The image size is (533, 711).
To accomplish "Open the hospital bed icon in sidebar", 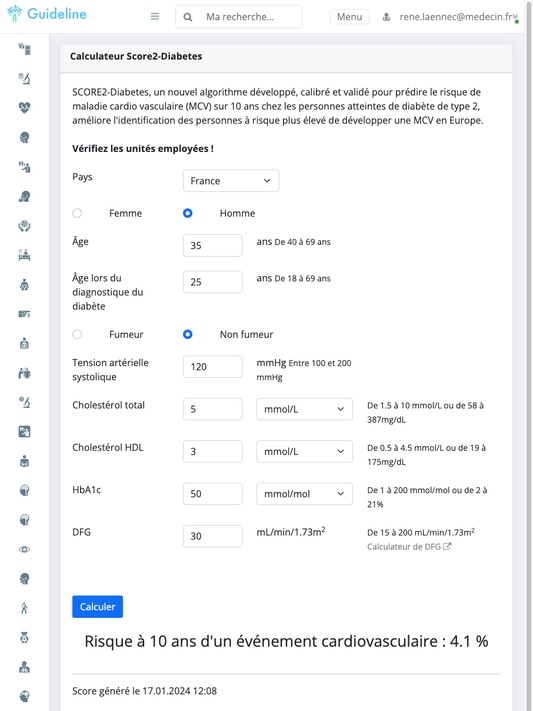I will [24, 255].
